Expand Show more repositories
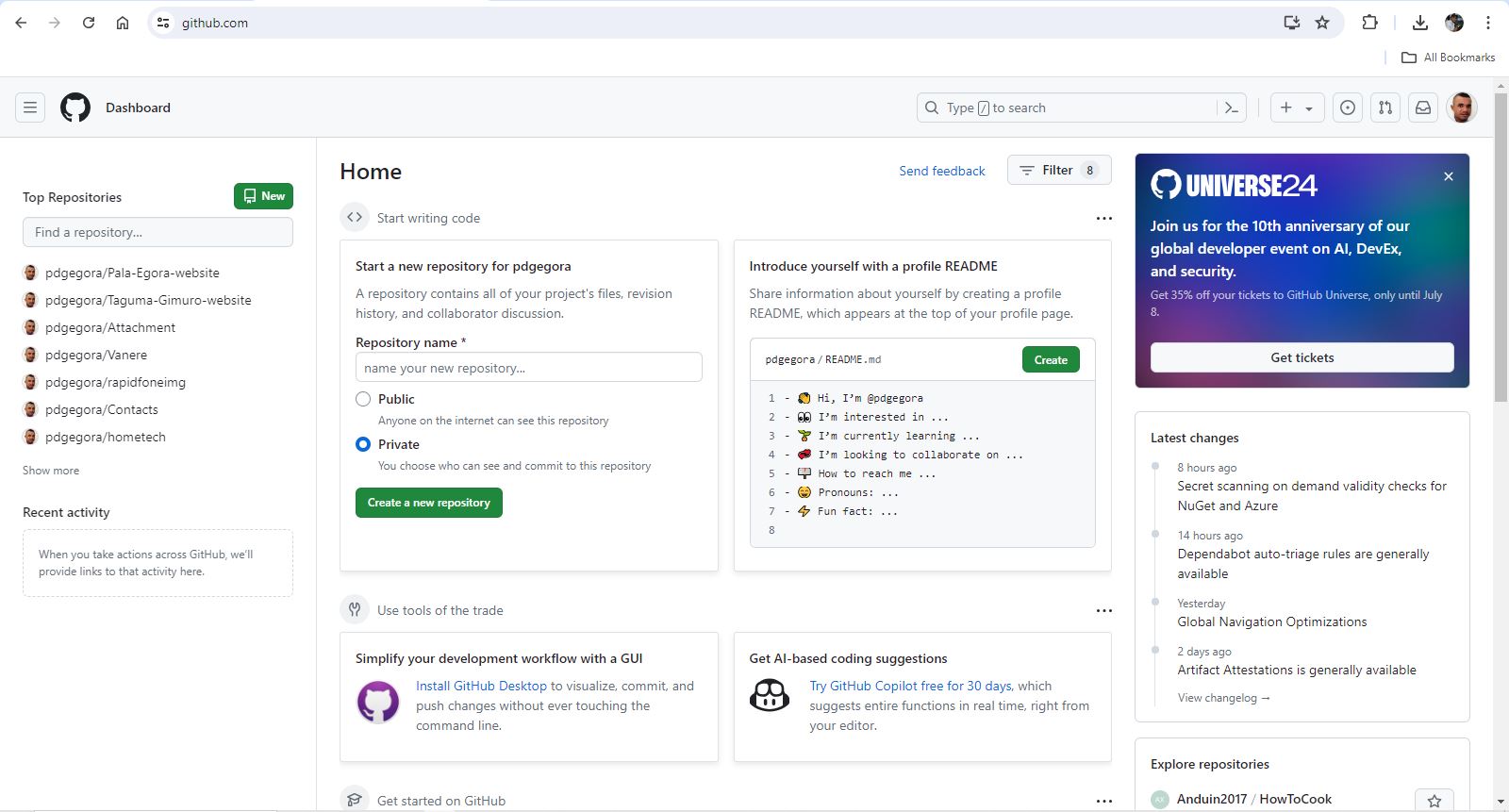Viewport: 1509px width, 812px height. coord(51,471)
